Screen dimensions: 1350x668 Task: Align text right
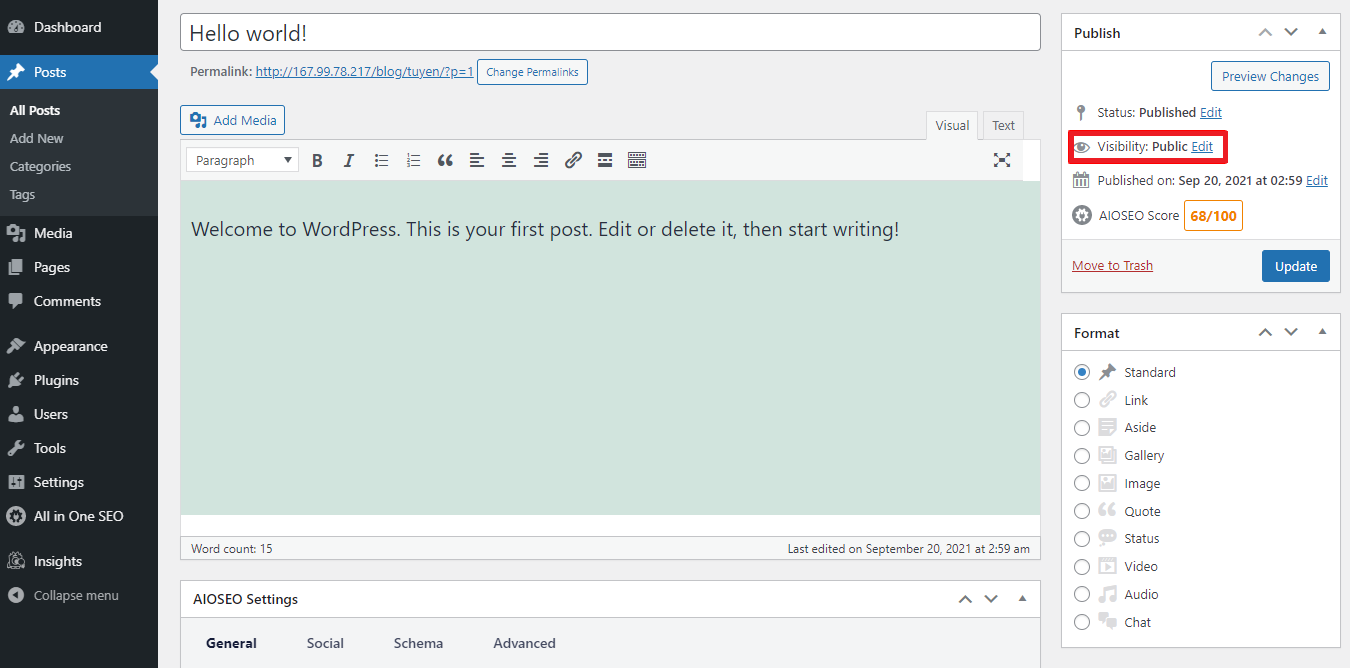[541, 160]
